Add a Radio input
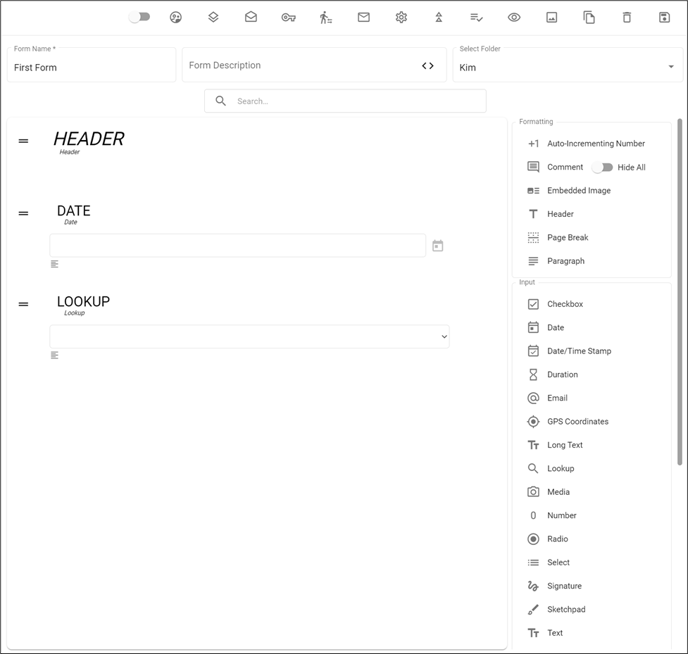The image size is (688, 654). pos(548,539)
